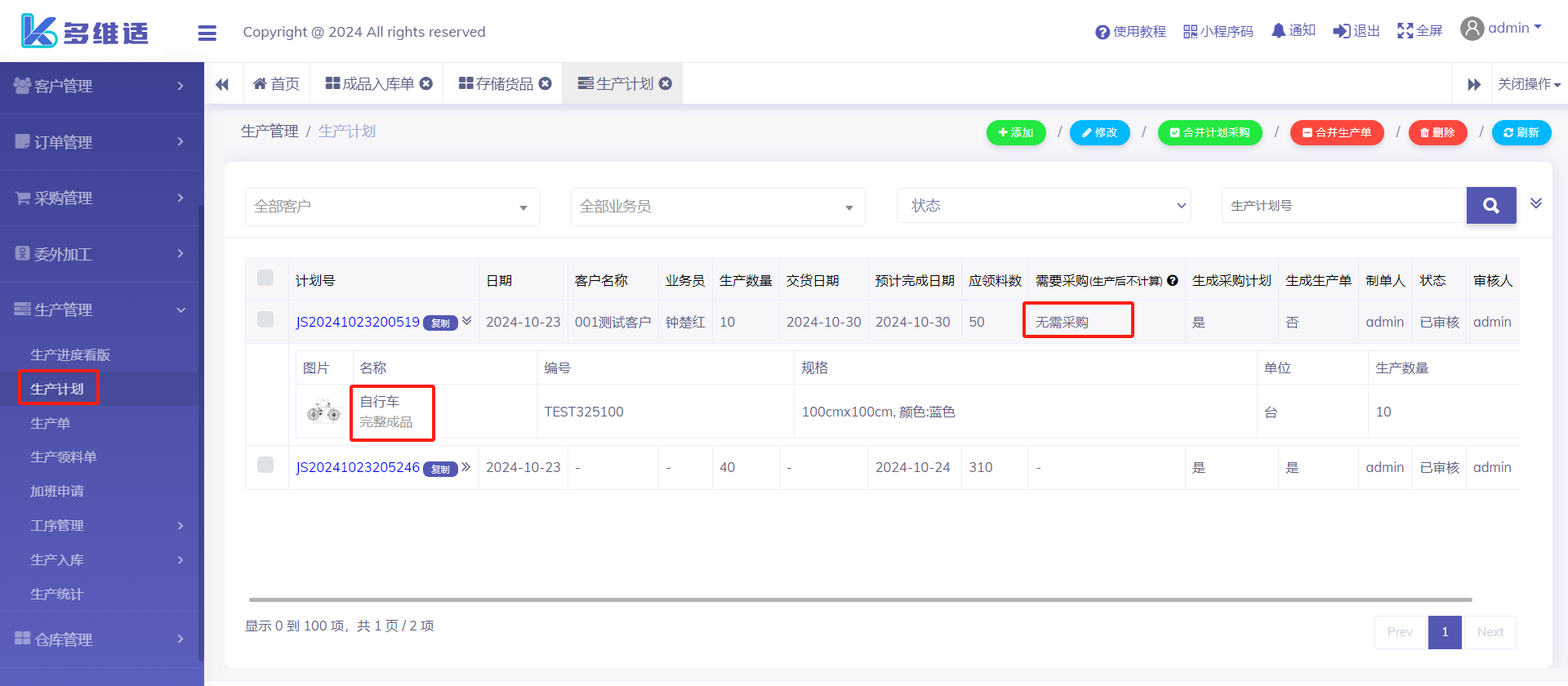Click the green 添加 button

point(1015,132)
